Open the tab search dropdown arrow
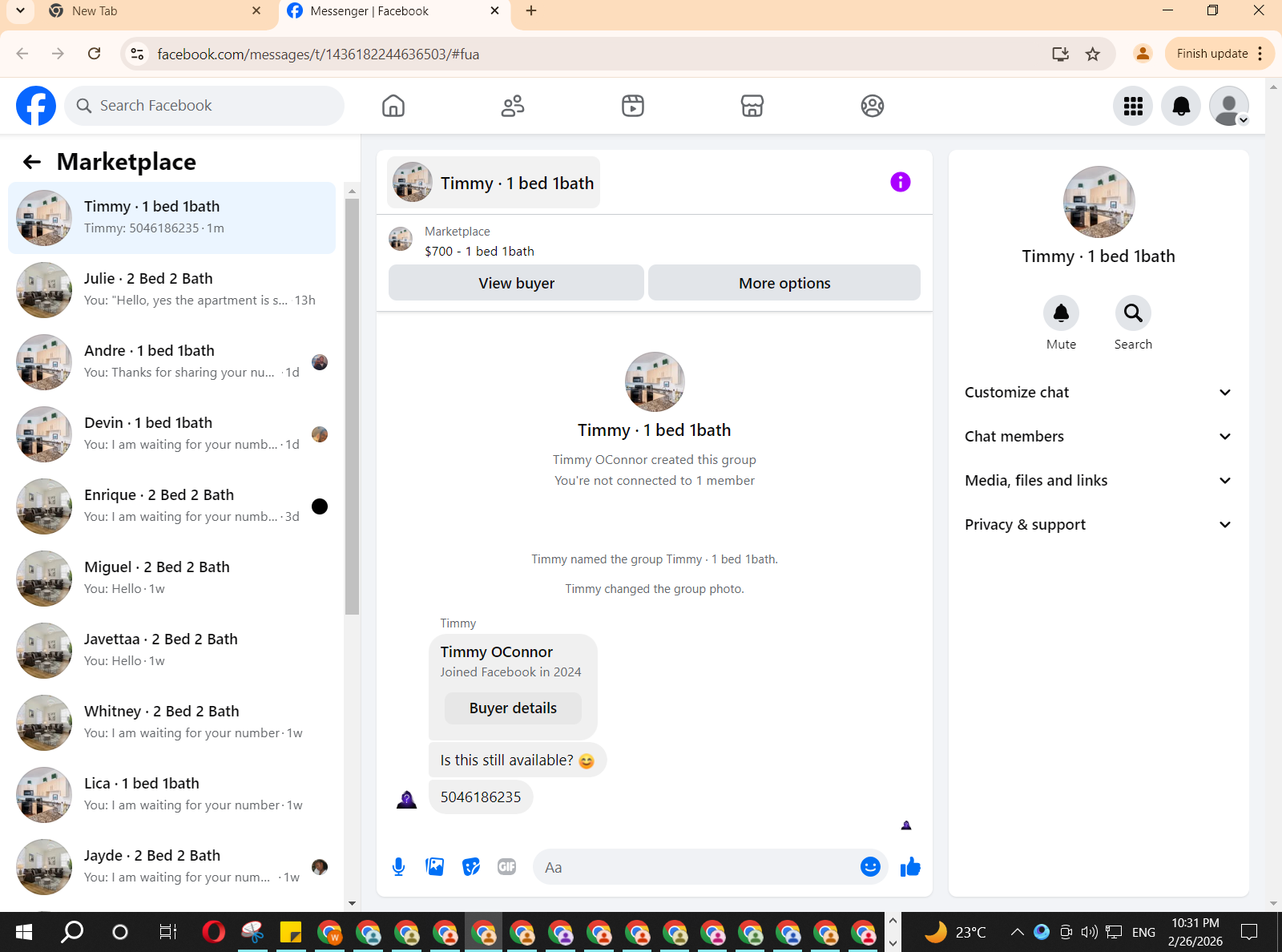Screen dimensions: 1282x952 [x=20, y=11]
